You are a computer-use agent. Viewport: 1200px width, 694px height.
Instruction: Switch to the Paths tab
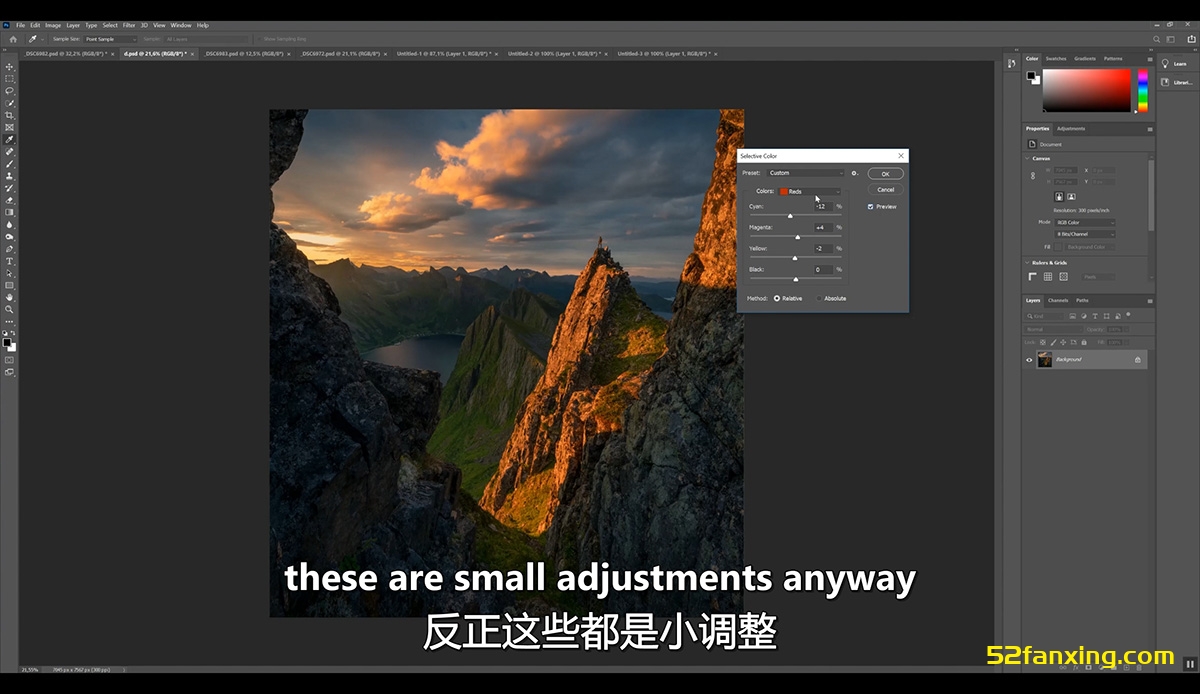[x=1083, y=300]
